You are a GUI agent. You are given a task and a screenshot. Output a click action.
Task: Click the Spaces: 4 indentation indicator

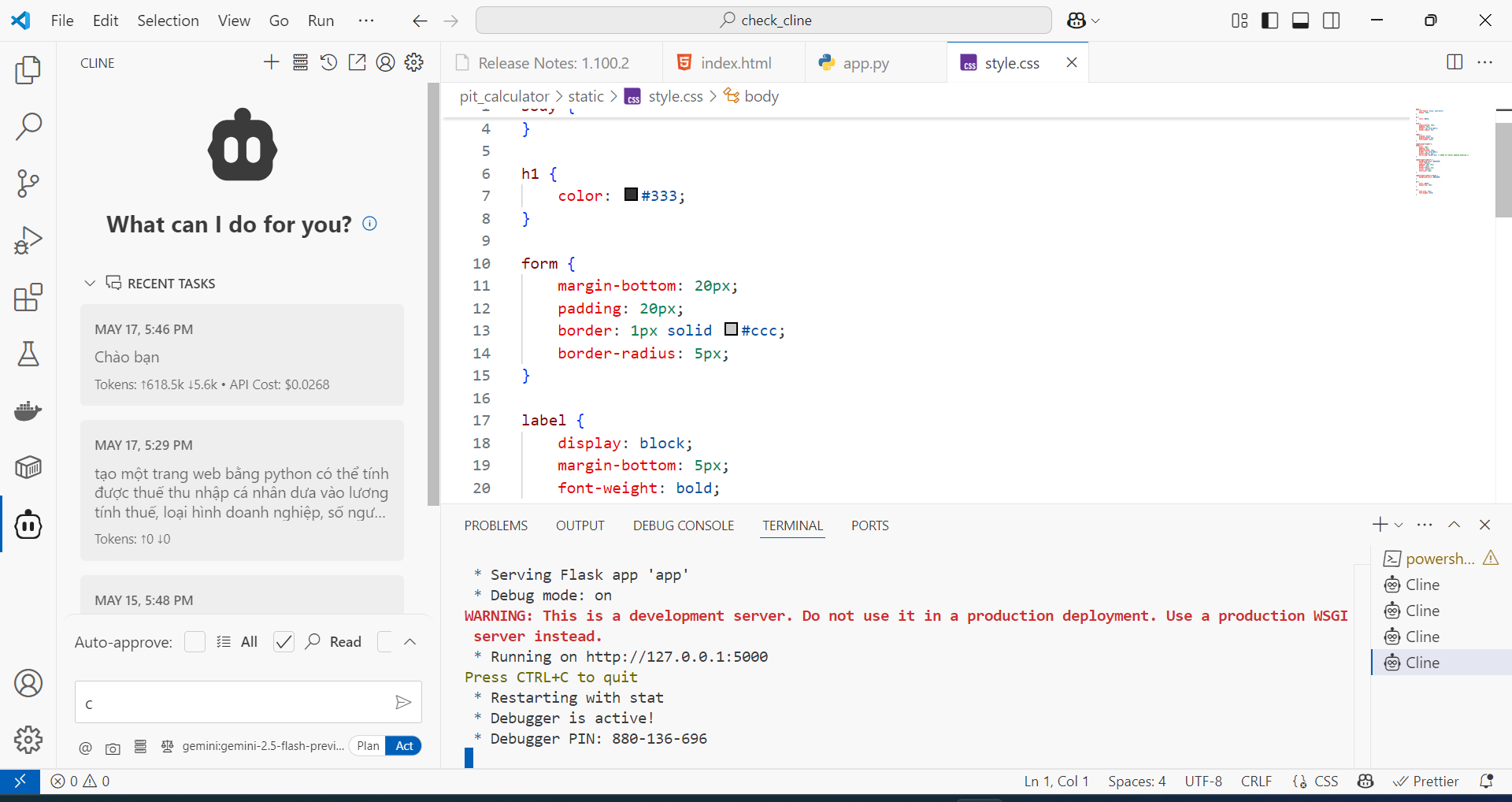tap(1136, 781)
